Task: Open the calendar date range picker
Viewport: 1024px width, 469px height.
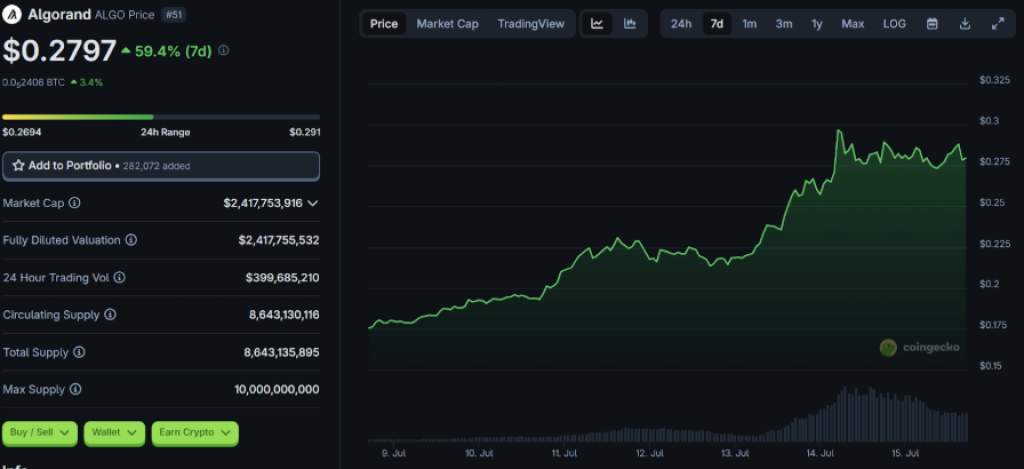Action: pos(933,24)
